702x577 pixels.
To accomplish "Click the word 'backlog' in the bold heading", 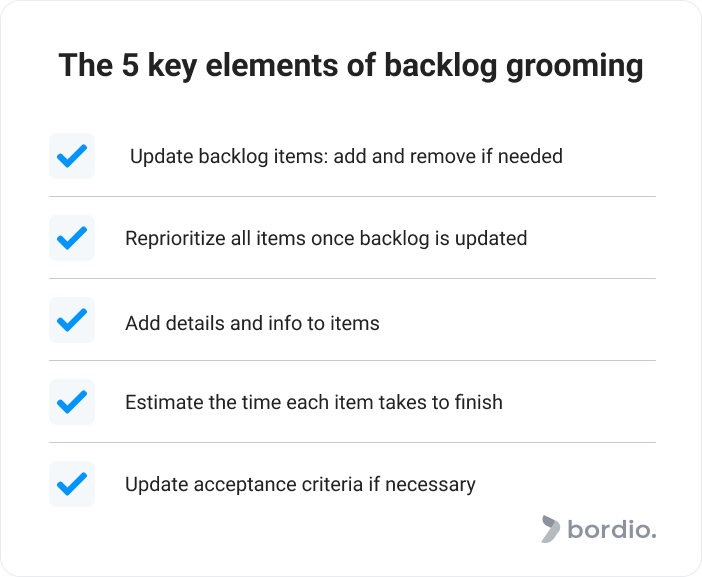I will tap(441, 66).
